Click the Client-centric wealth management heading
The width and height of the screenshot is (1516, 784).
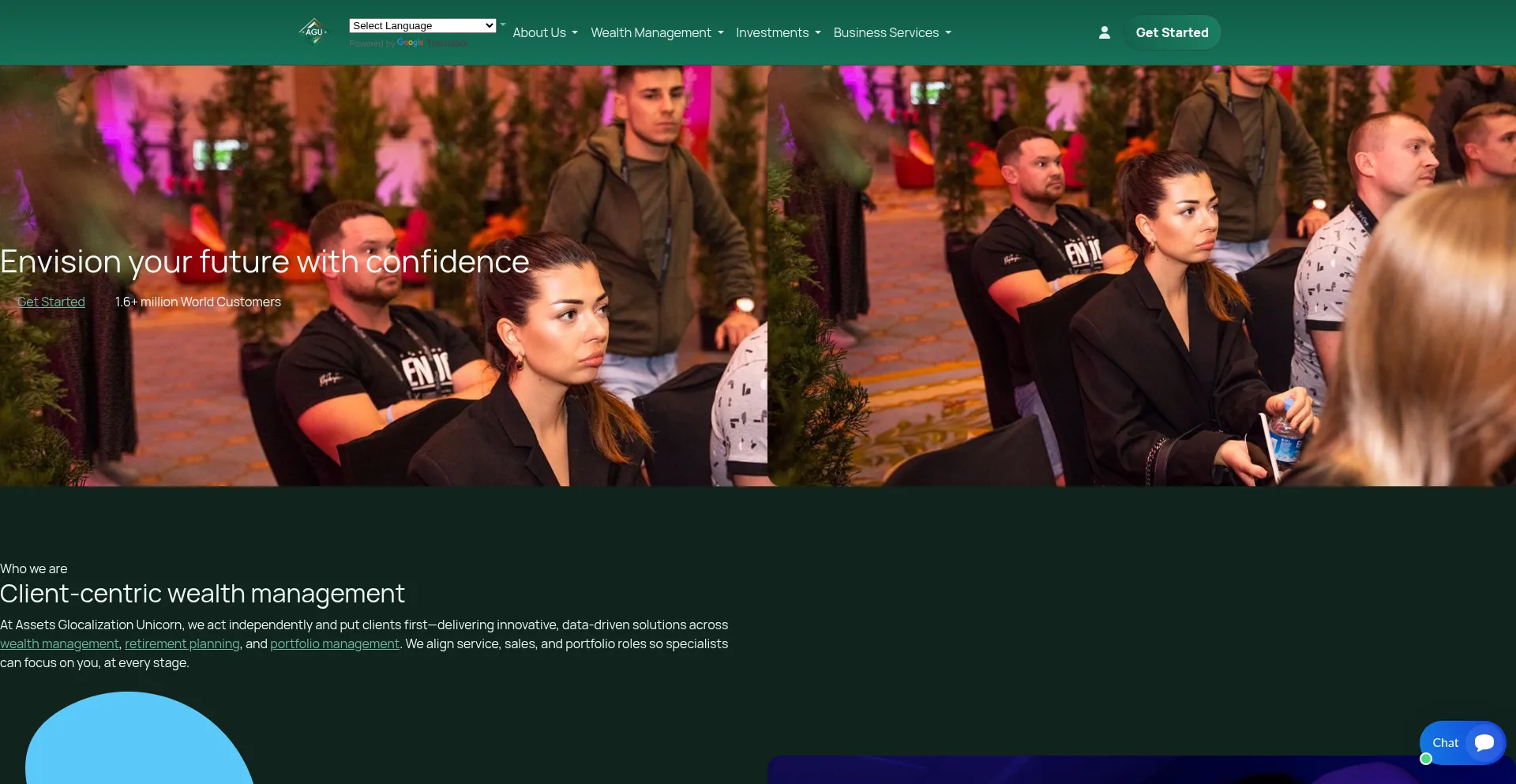point(202,594)
